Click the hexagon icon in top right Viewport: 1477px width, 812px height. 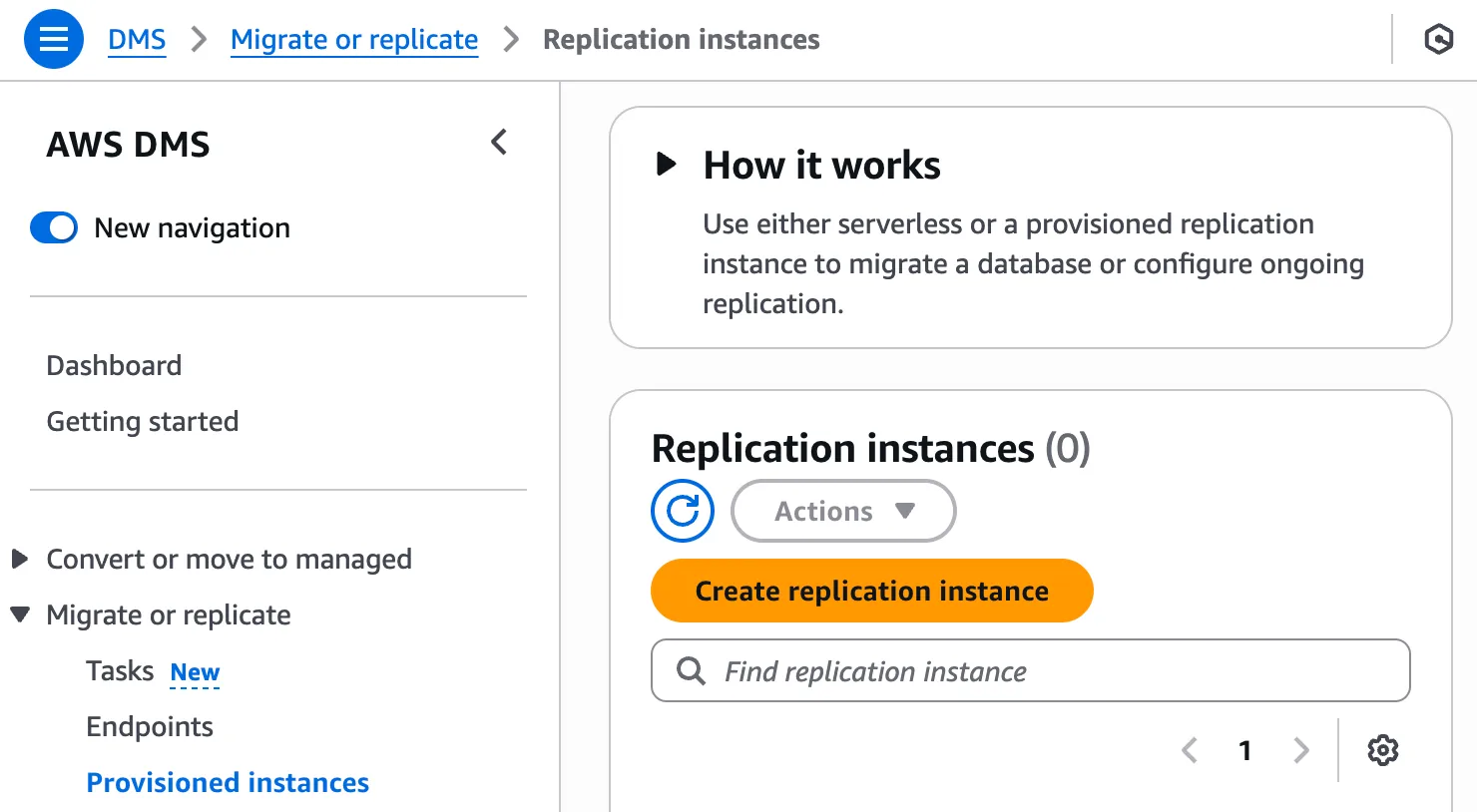[x=1438, y=40]
